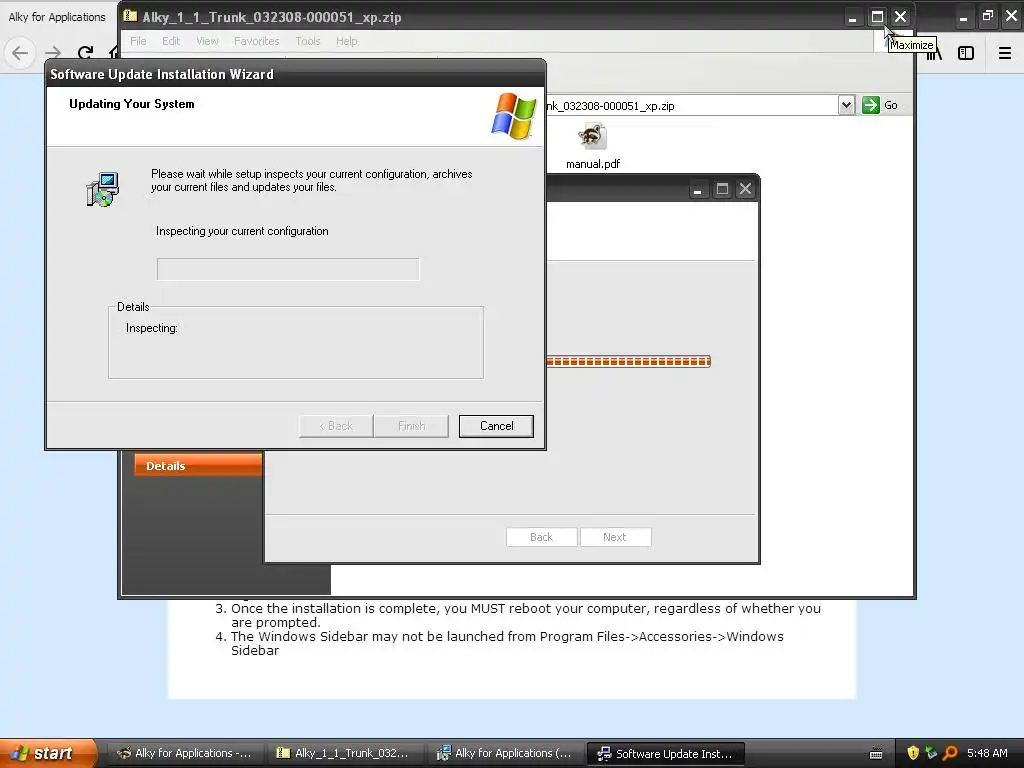Image resolution: width=1024 pixels, height=768 pixels.
Task: Click the Windows flag logo in the wizard
Action: pos(514,116)
